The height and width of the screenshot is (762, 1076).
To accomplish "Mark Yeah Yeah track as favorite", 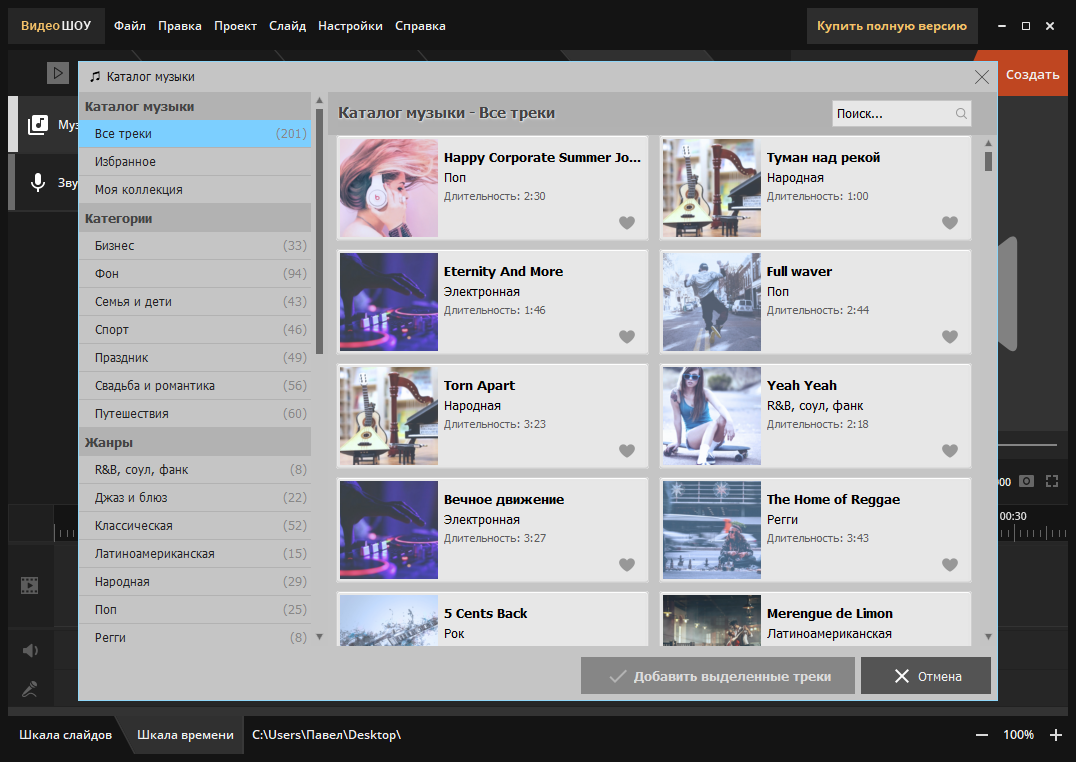I will (950, 450).
